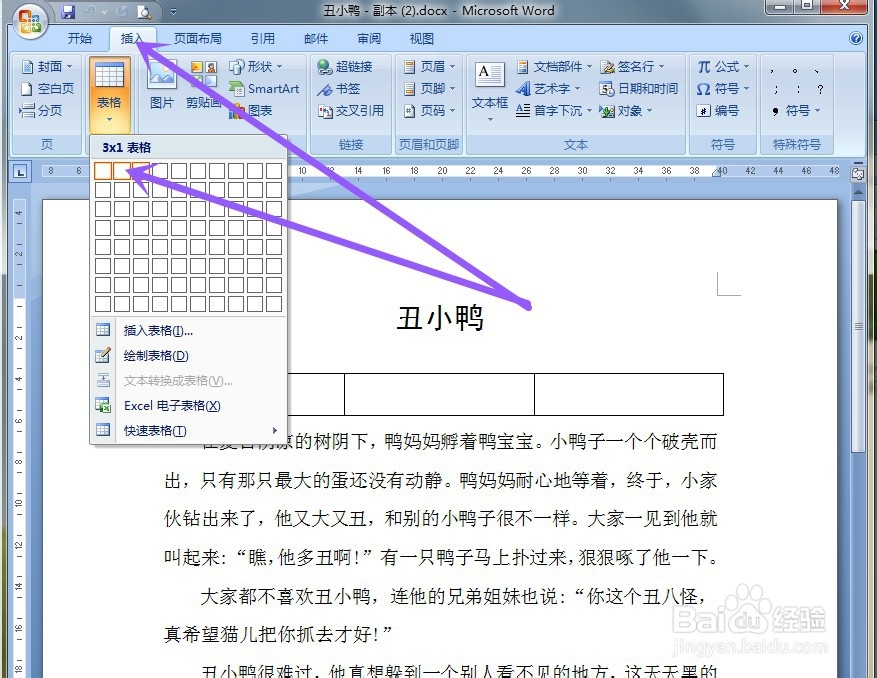Save the document with the Save icon
The width and height of the screenshot is (877, 678).
[65, 11]
